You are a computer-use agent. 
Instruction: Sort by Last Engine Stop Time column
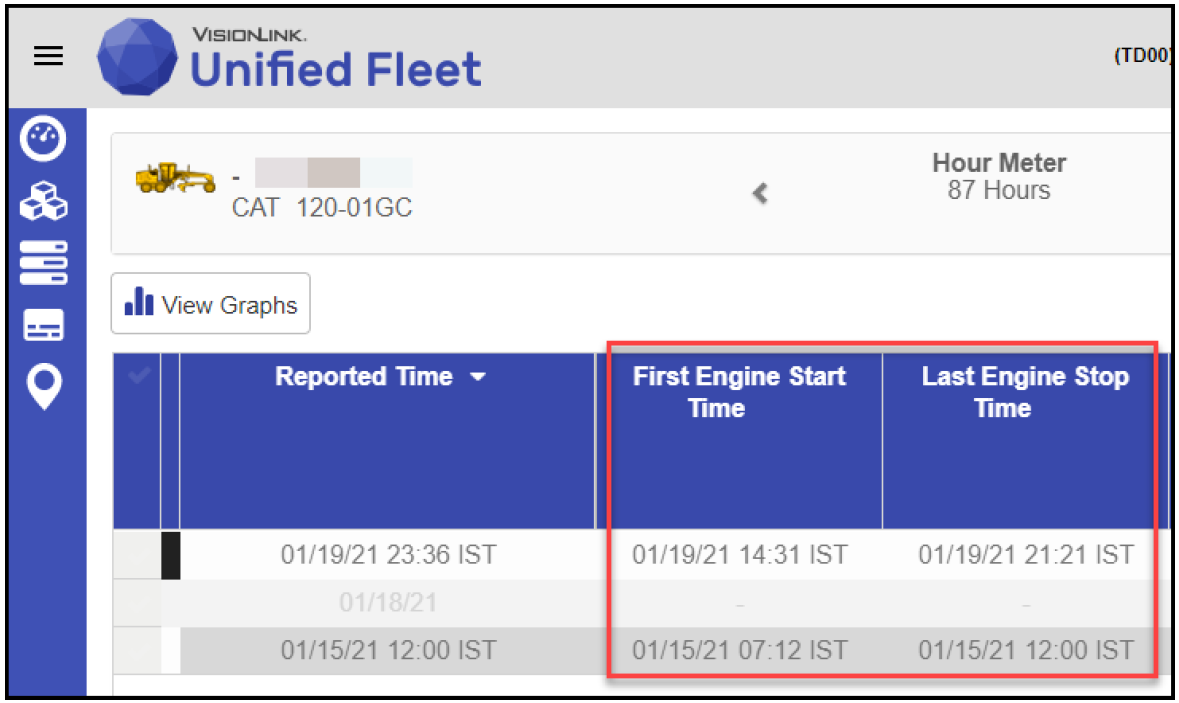[1025, 392]
